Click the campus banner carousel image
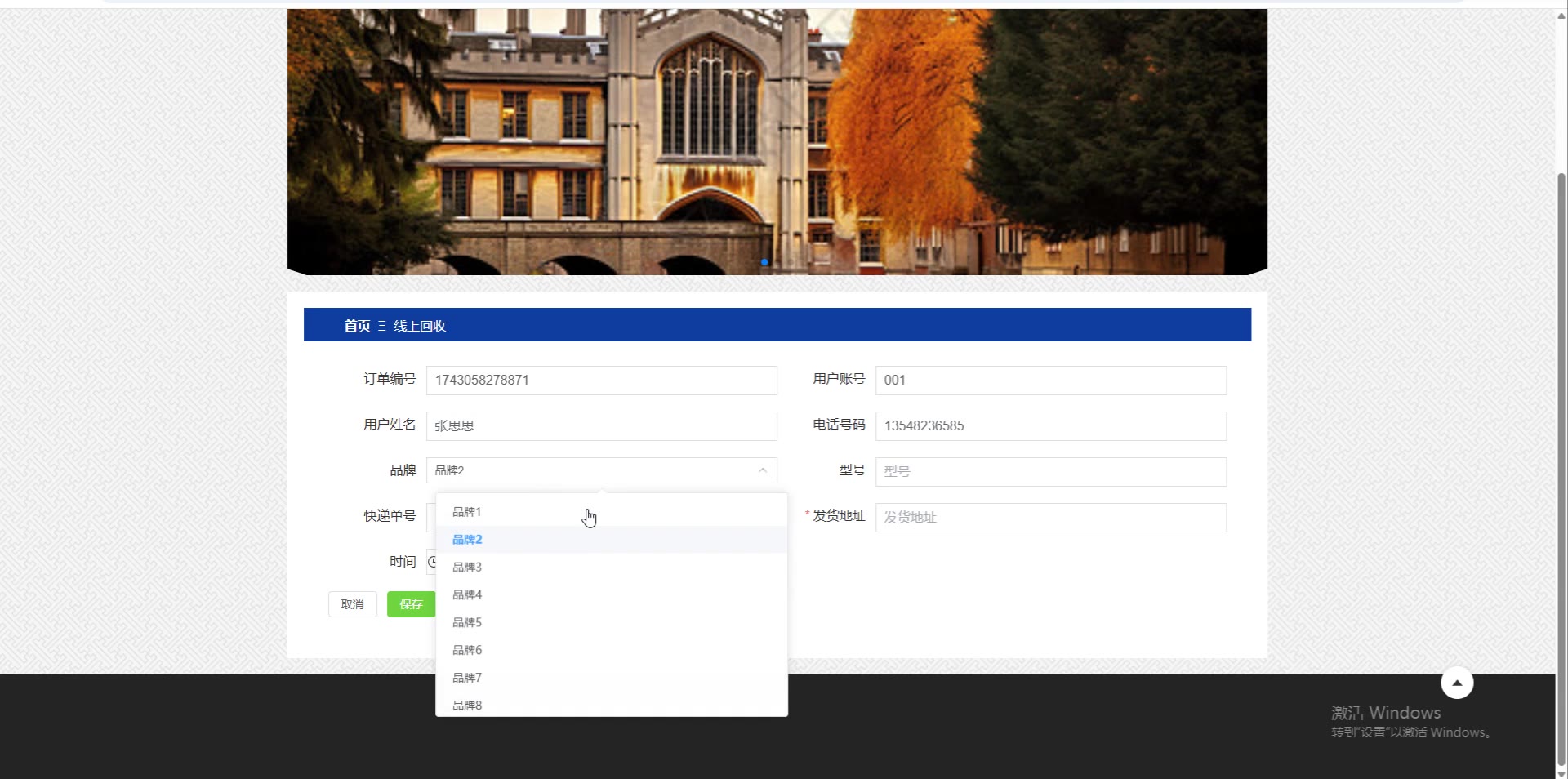This screenshot has width=1568, height=779. (777, 142)
